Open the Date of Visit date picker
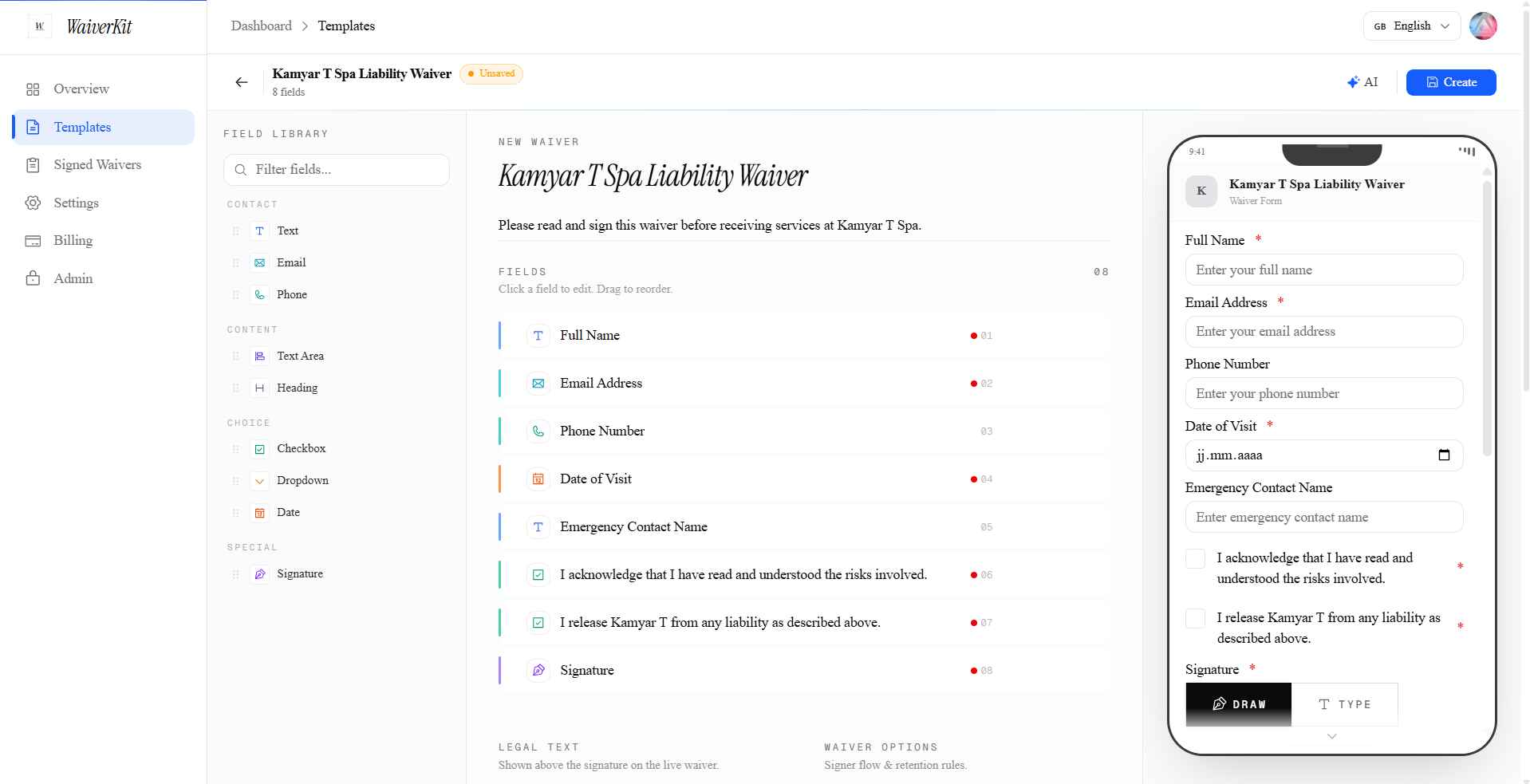The height and width of the screenshot is (784, 1530). click(x=1444, y=455)
